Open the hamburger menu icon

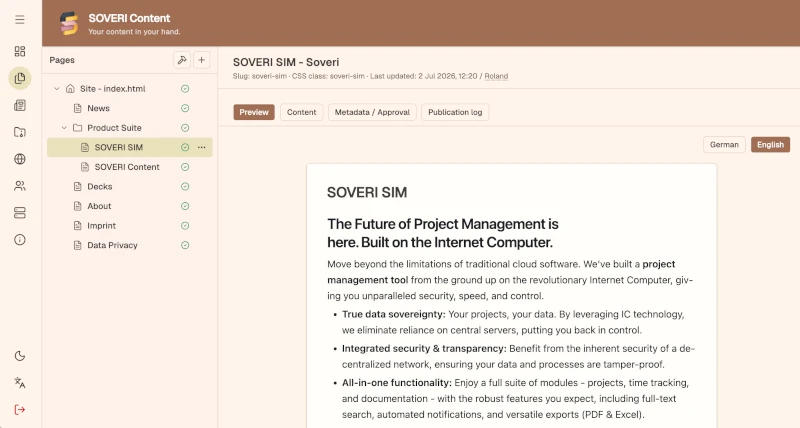pyautogui.click(x=20, y=19)
